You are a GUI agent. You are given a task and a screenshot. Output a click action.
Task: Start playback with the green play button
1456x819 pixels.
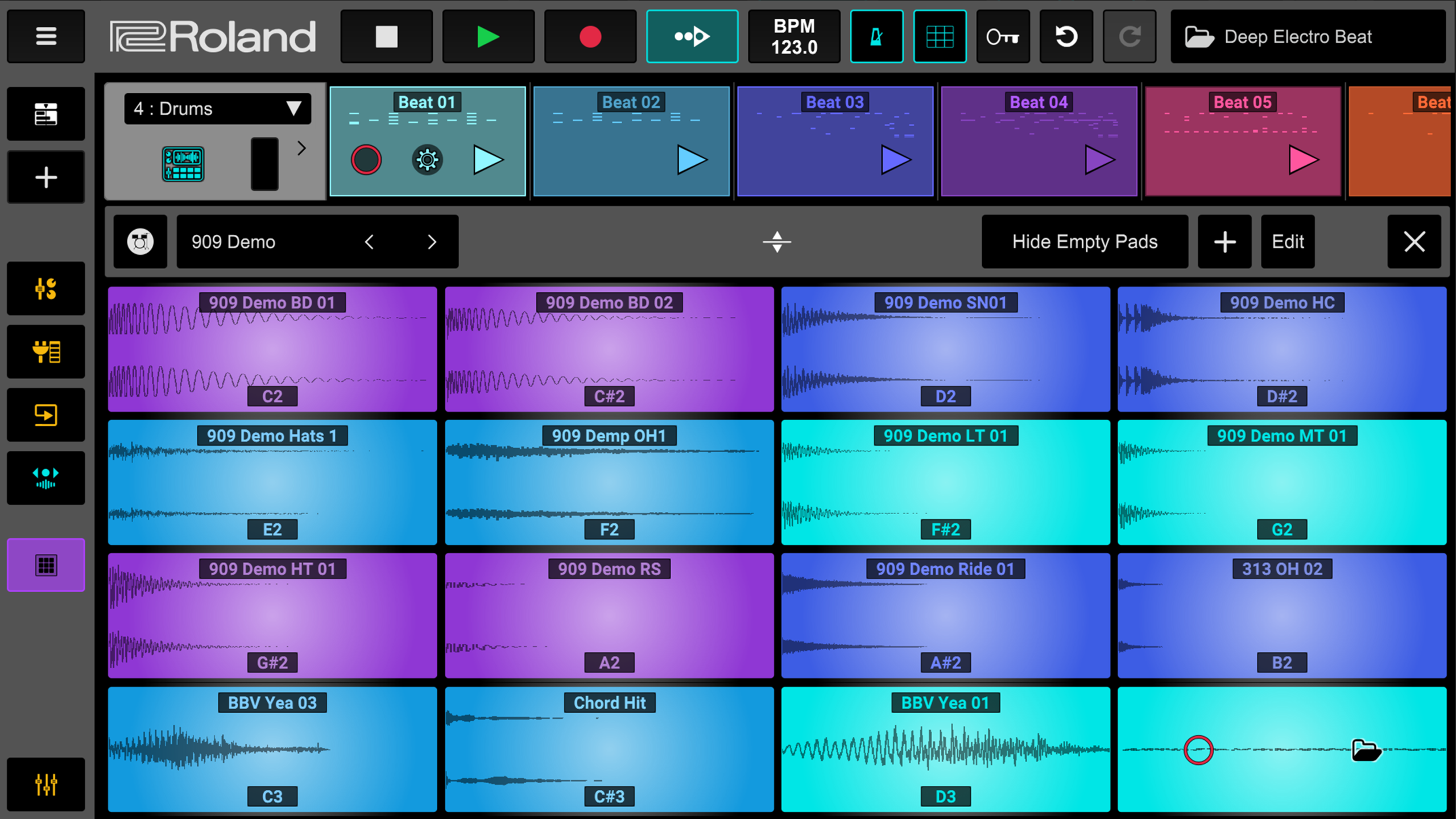pos(488,36)
